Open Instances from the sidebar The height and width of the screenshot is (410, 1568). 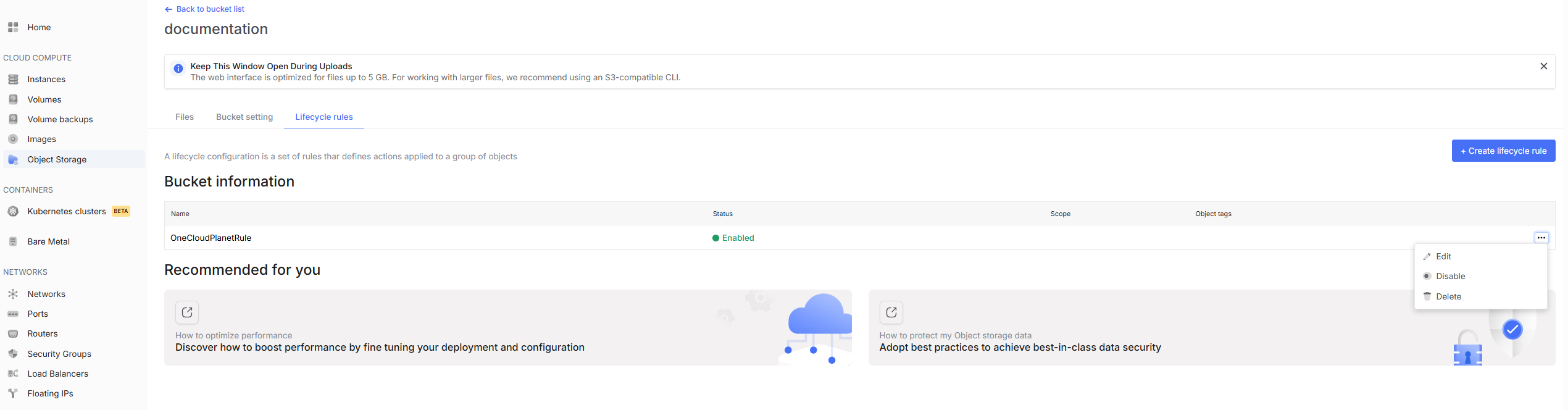(46, 79)
